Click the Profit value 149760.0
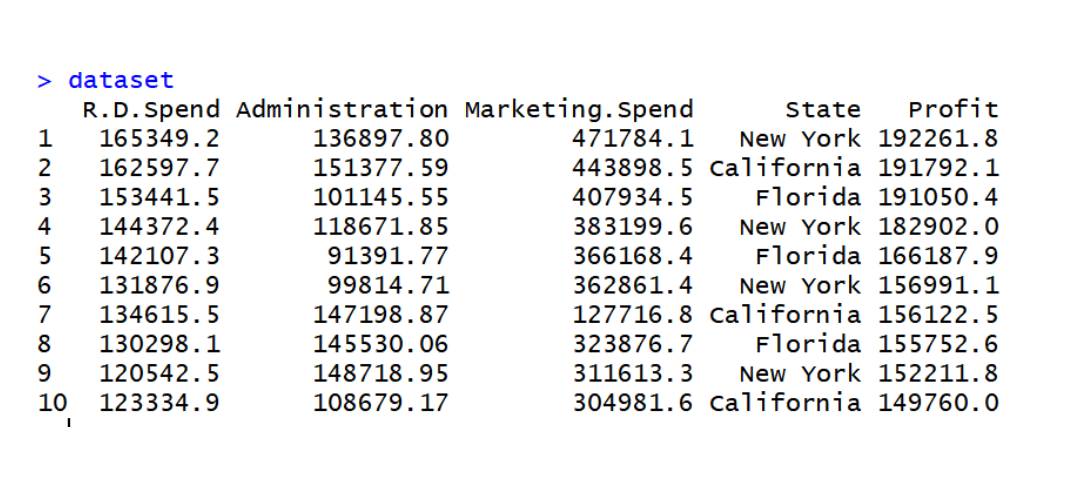Screen dimensions: 1080x500 [x=938, y=403]
